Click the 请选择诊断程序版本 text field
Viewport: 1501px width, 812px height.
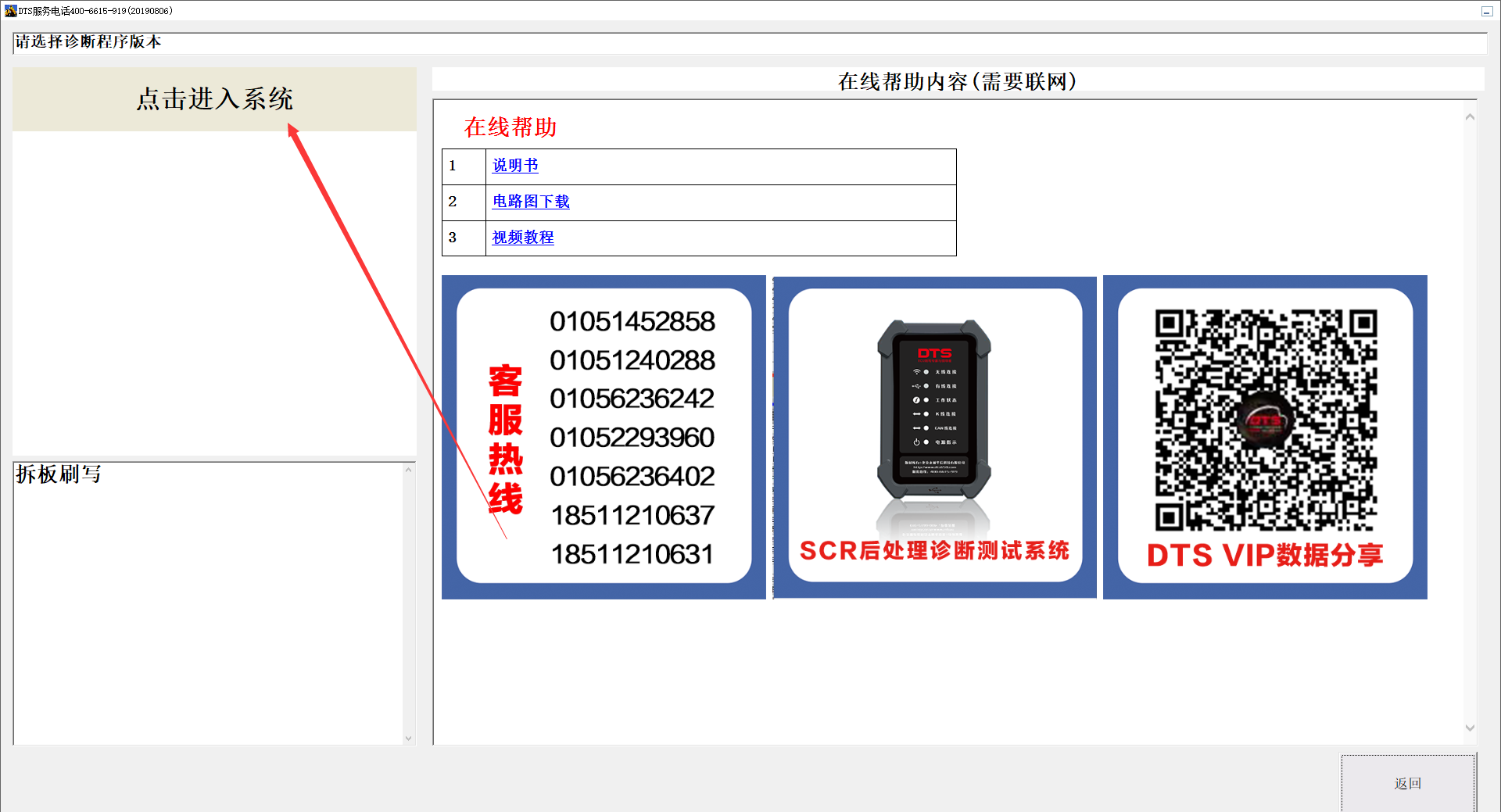pos(750,42)
